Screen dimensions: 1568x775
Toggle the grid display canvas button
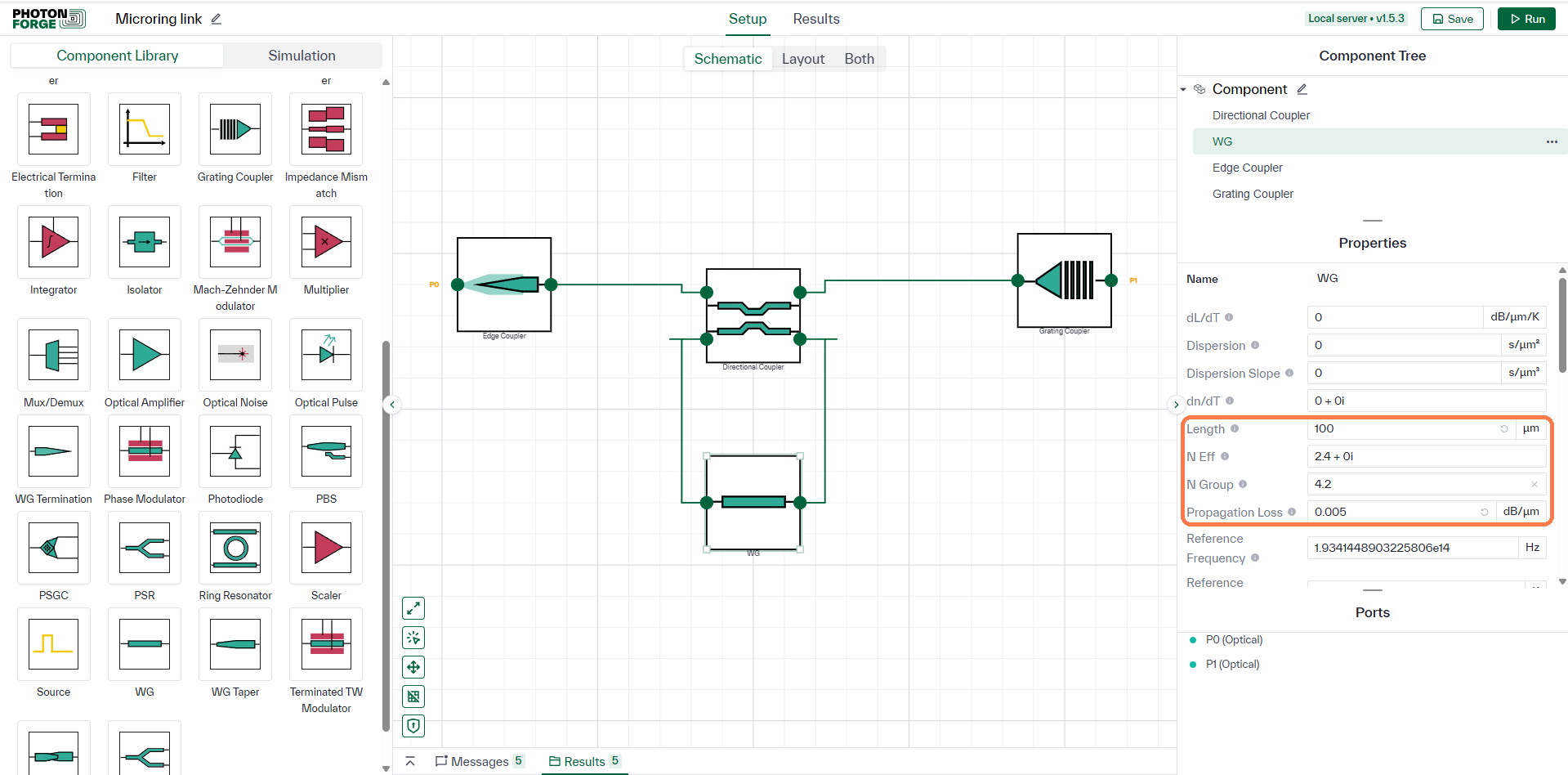point(413,697)
